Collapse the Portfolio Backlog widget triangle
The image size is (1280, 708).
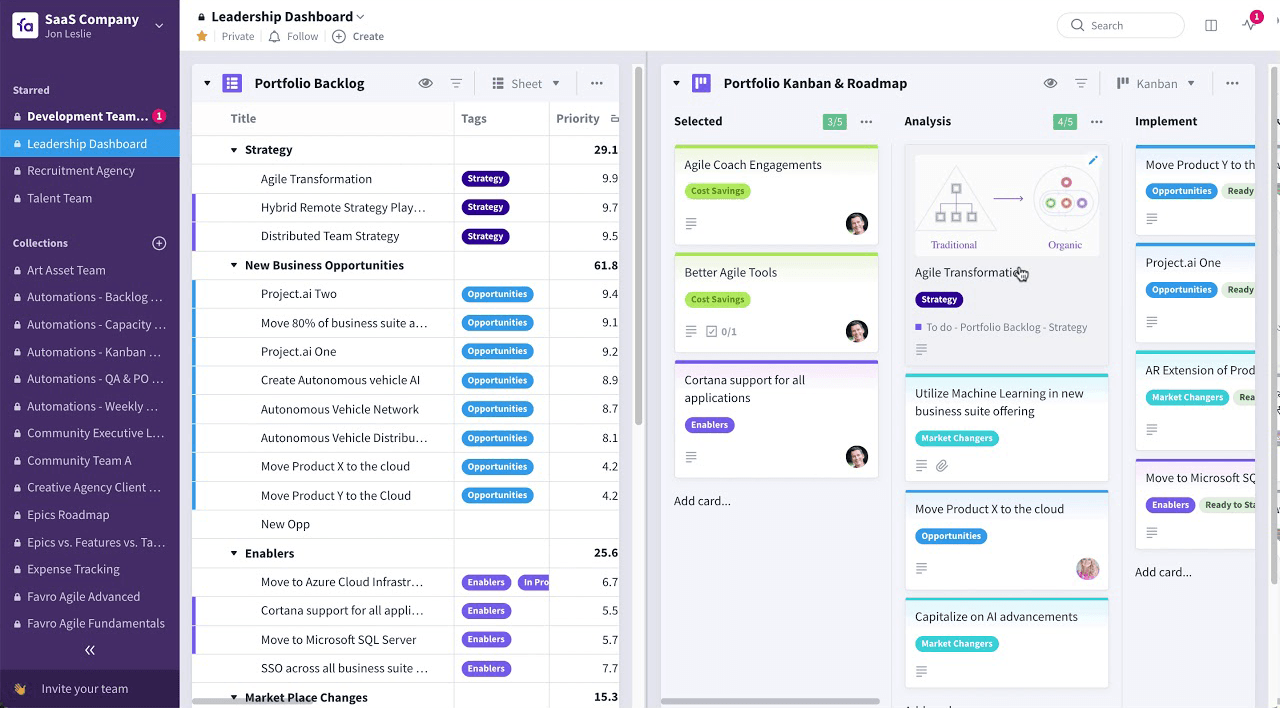point(207,84)
